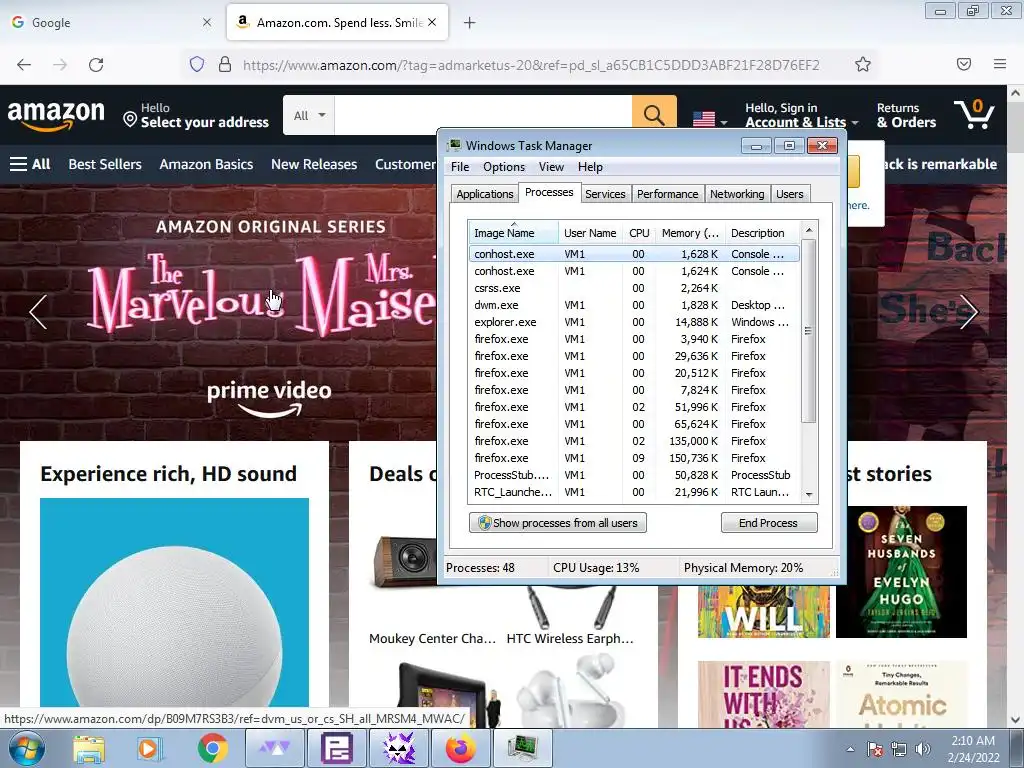Click process list scrollbar down arrow
The height and width of the screenshot is (768, 1024).
pos(809,495)
